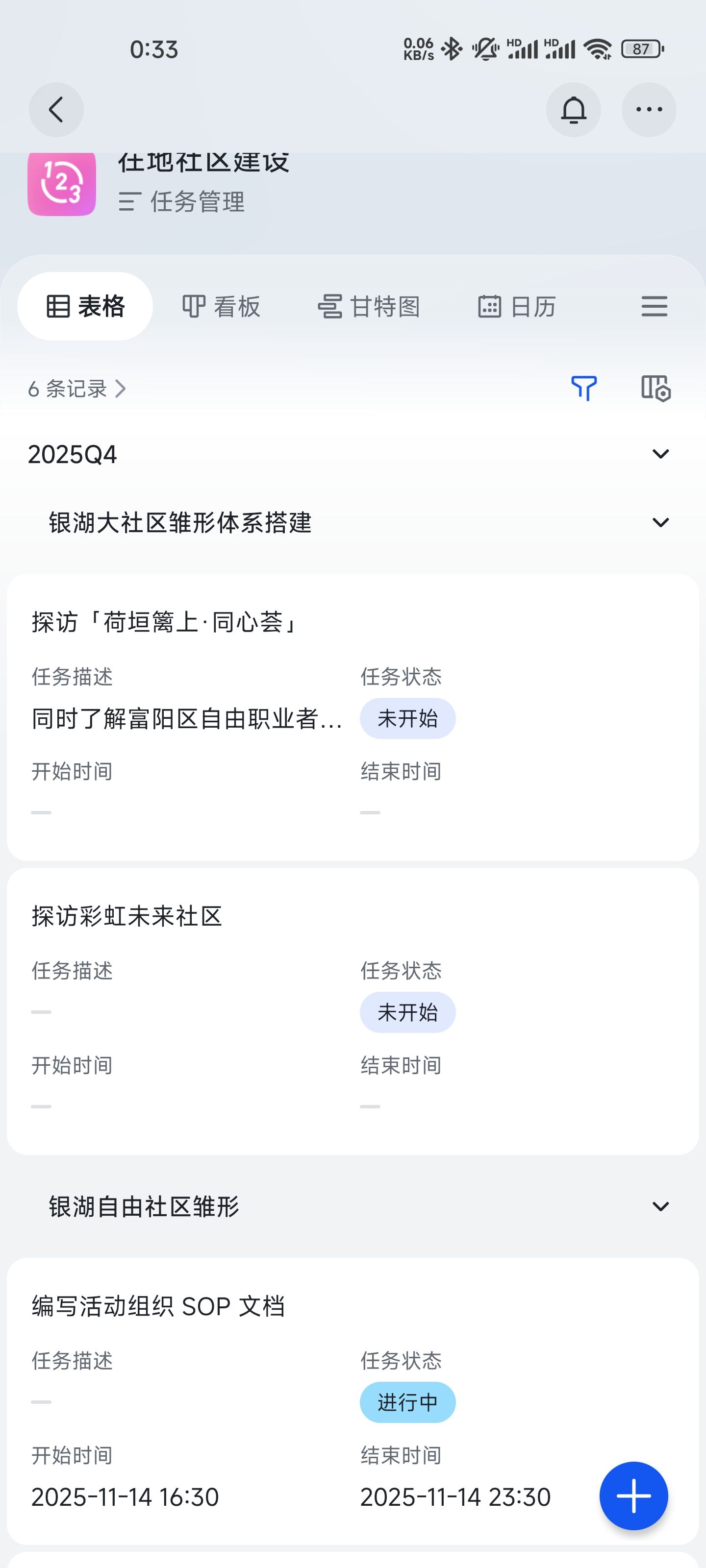Collapse the 银湖大社区雏形体系搭建 group
The height and width of the screenshot is (1568, 706).
(660, 523)
